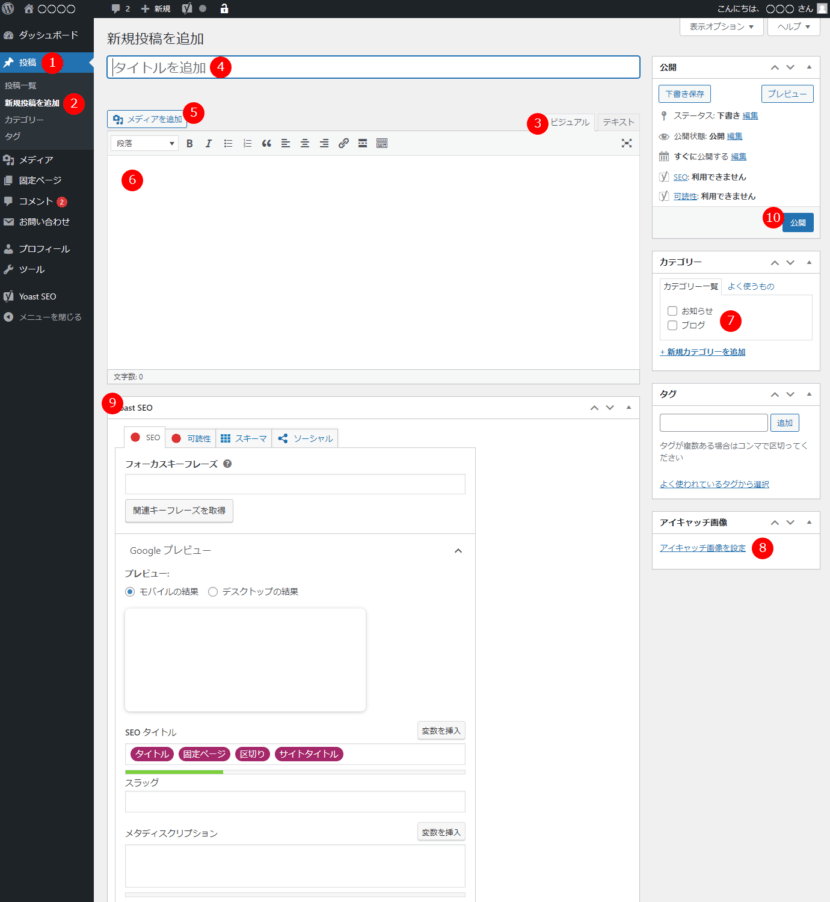Click the 公開 publish button
Screen dimensions: 830x902
coord(797,222)
